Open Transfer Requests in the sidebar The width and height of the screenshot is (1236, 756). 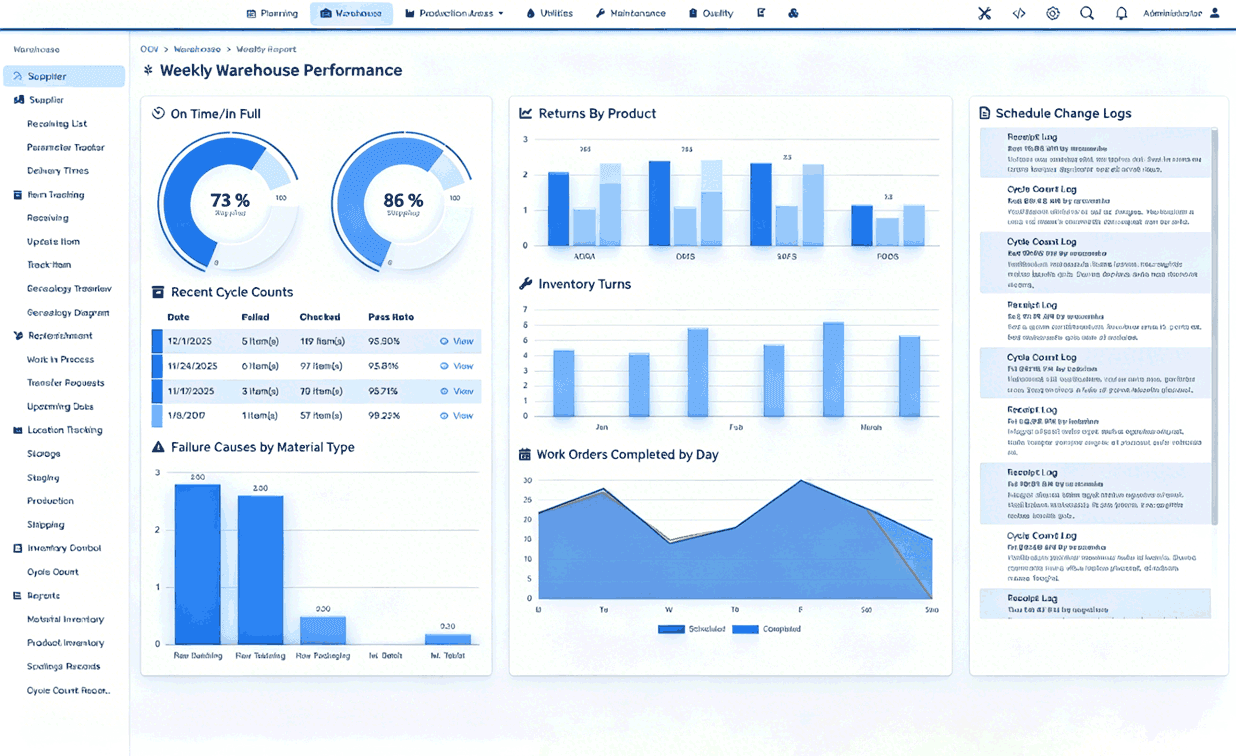65,383
